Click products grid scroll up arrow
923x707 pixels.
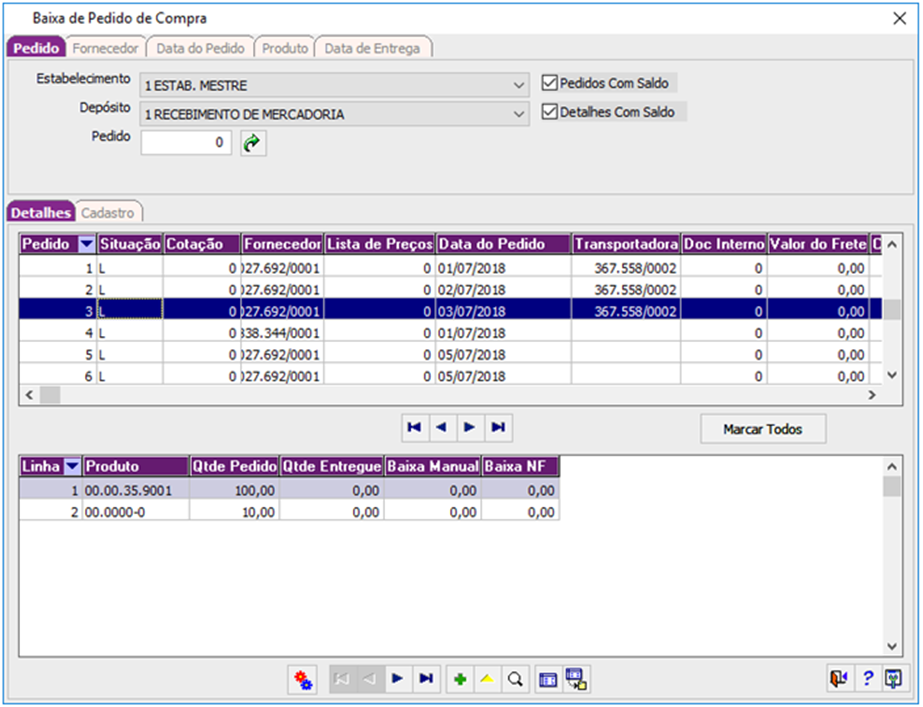click(892, 467)
